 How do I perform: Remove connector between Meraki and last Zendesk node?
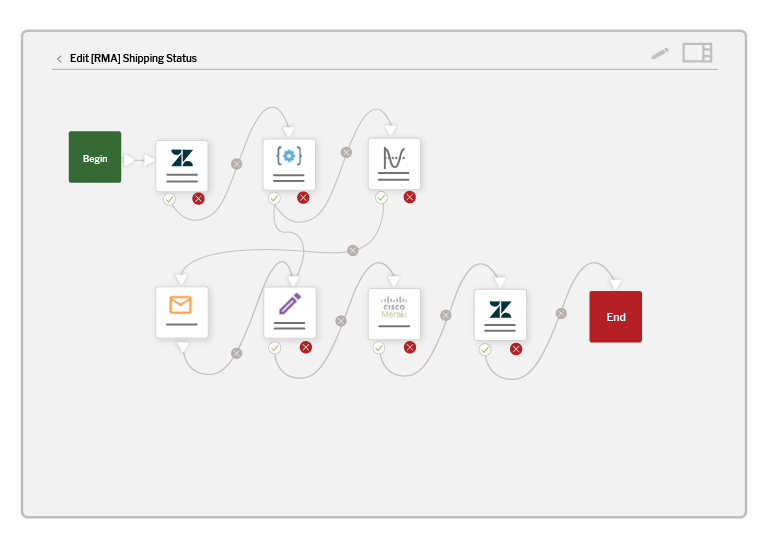(x=446, y=315)
